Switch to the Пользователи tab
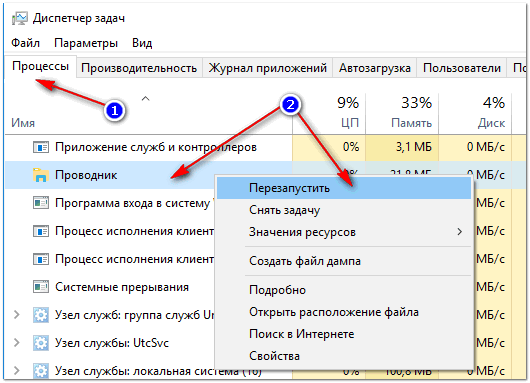 point(462,68)
